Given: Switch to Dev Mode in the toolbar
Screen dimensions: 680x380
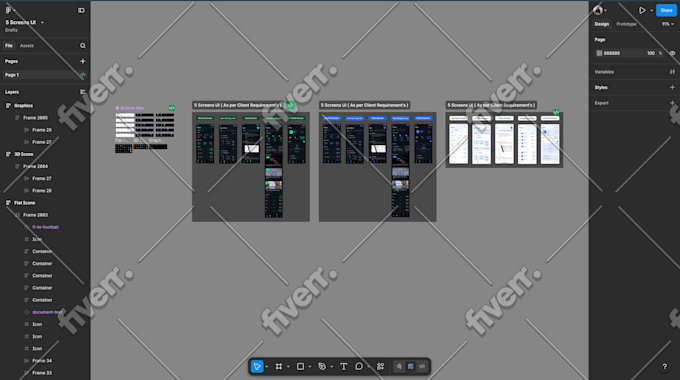Looking at the screenshot, I should click(x=422, y=367).
